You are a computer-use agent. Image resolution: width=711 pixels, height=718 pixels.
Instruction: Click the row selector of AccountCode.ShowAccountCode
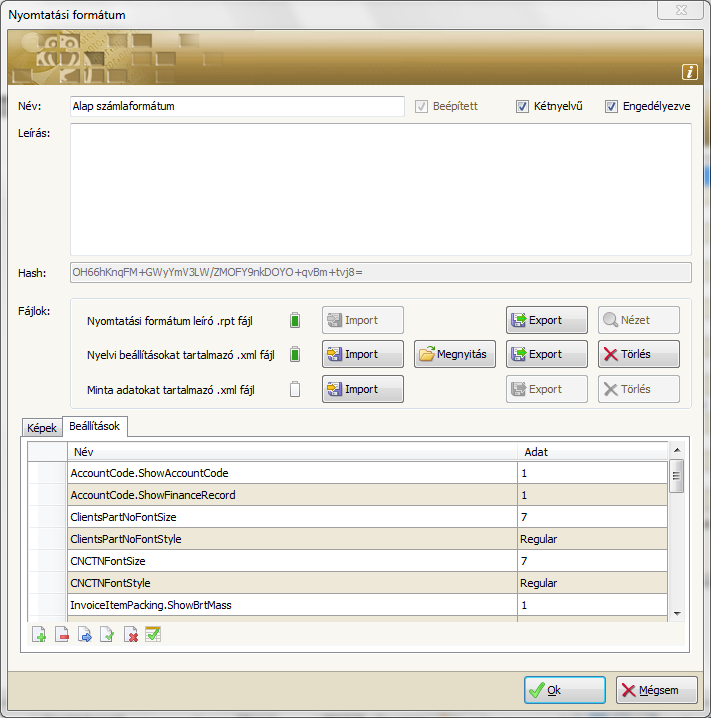point(48,473)
